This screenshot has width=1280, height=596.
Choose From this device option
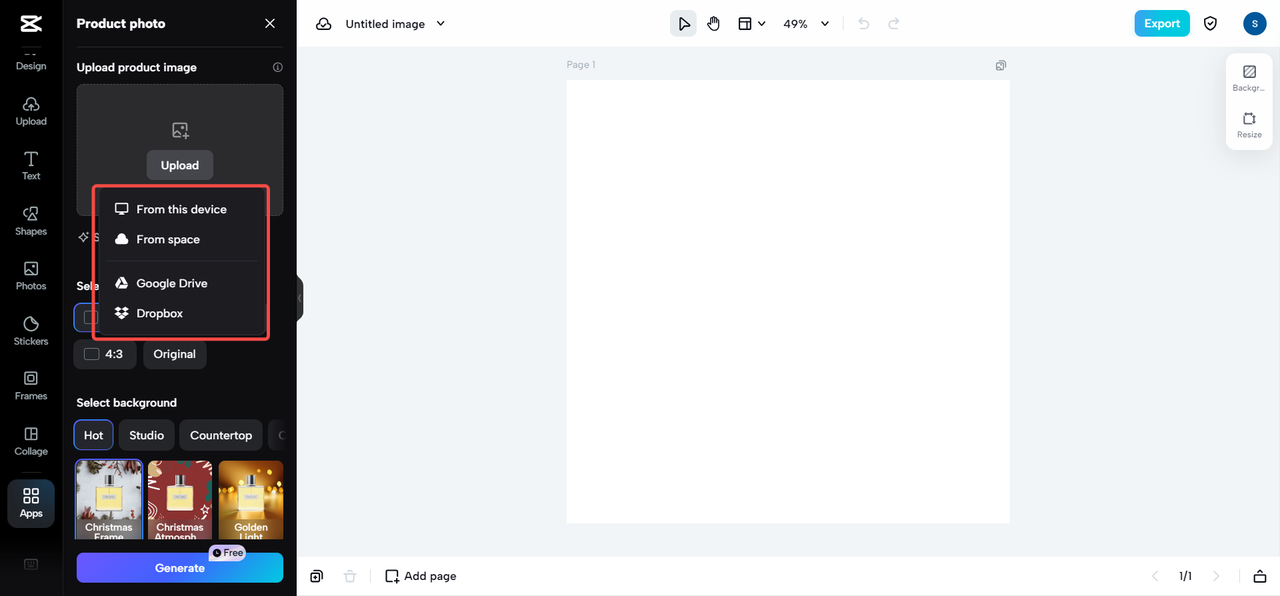tap(181, 209)
